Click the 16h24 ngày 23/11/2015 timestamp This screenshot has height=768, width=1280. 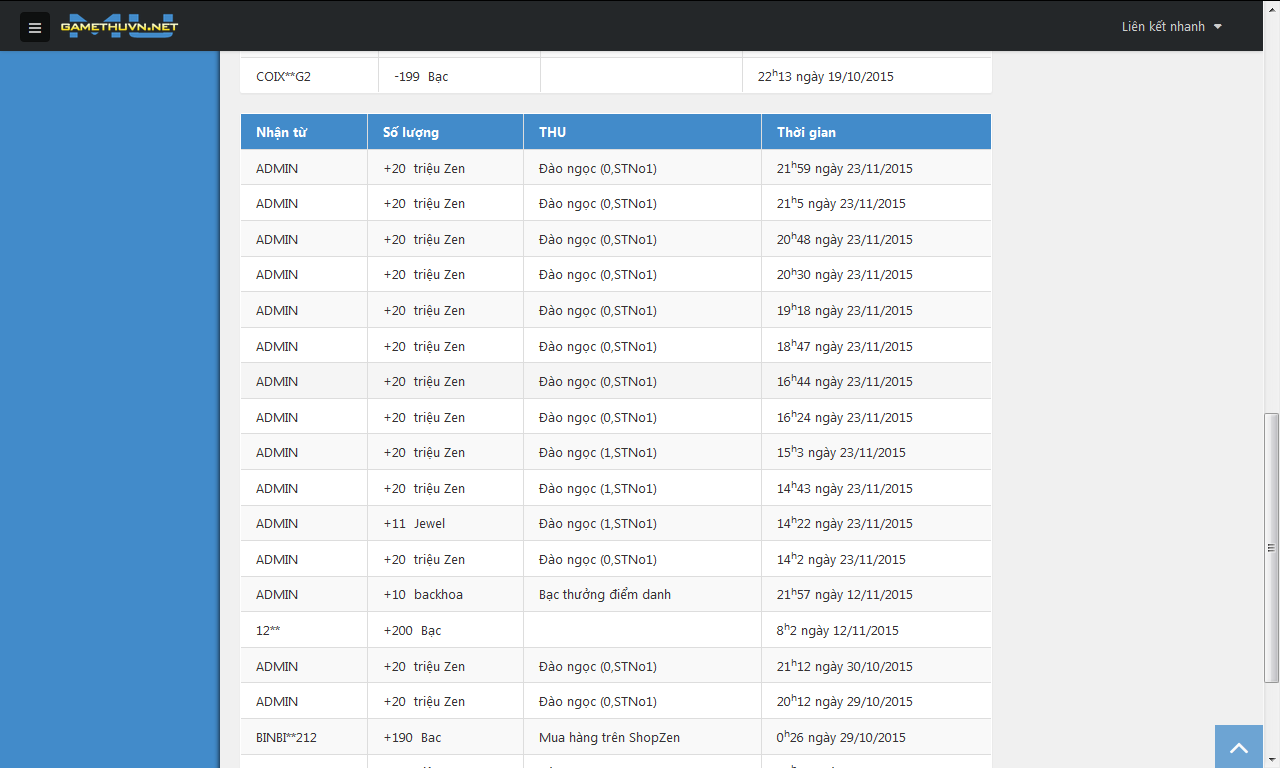click(845, 417)
